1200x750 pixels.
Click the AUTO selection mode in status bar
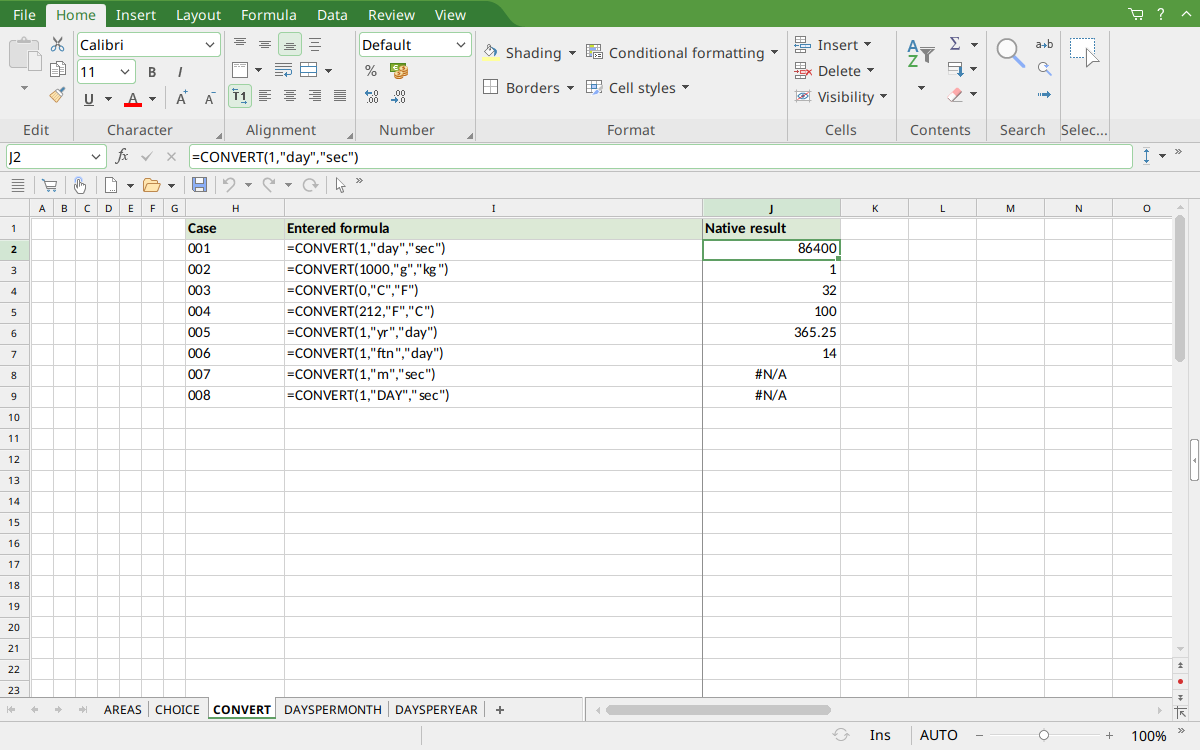tap(939, 735)
